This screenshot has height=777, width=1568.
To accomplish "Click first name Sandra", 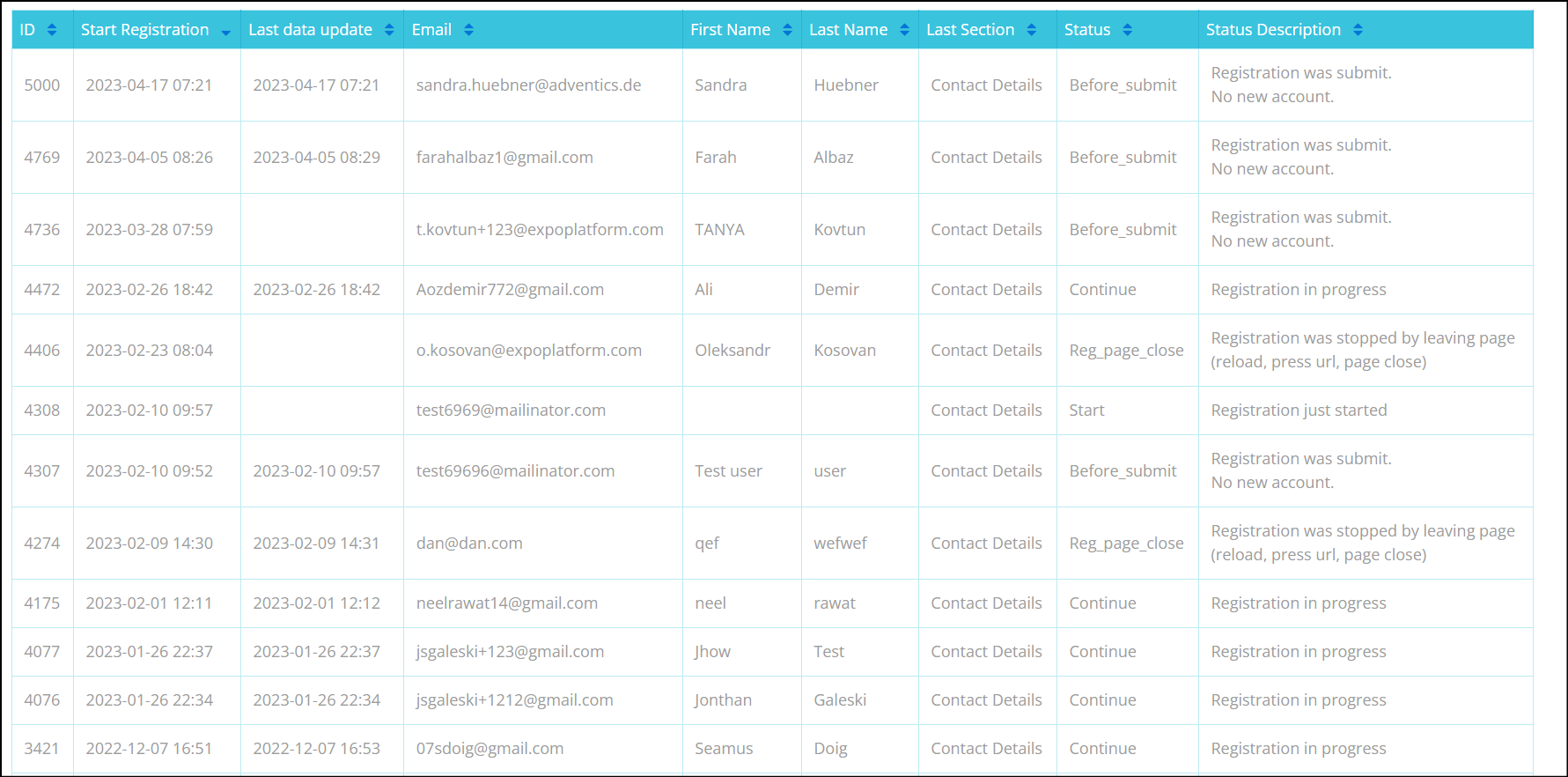I will coord(720,85).
